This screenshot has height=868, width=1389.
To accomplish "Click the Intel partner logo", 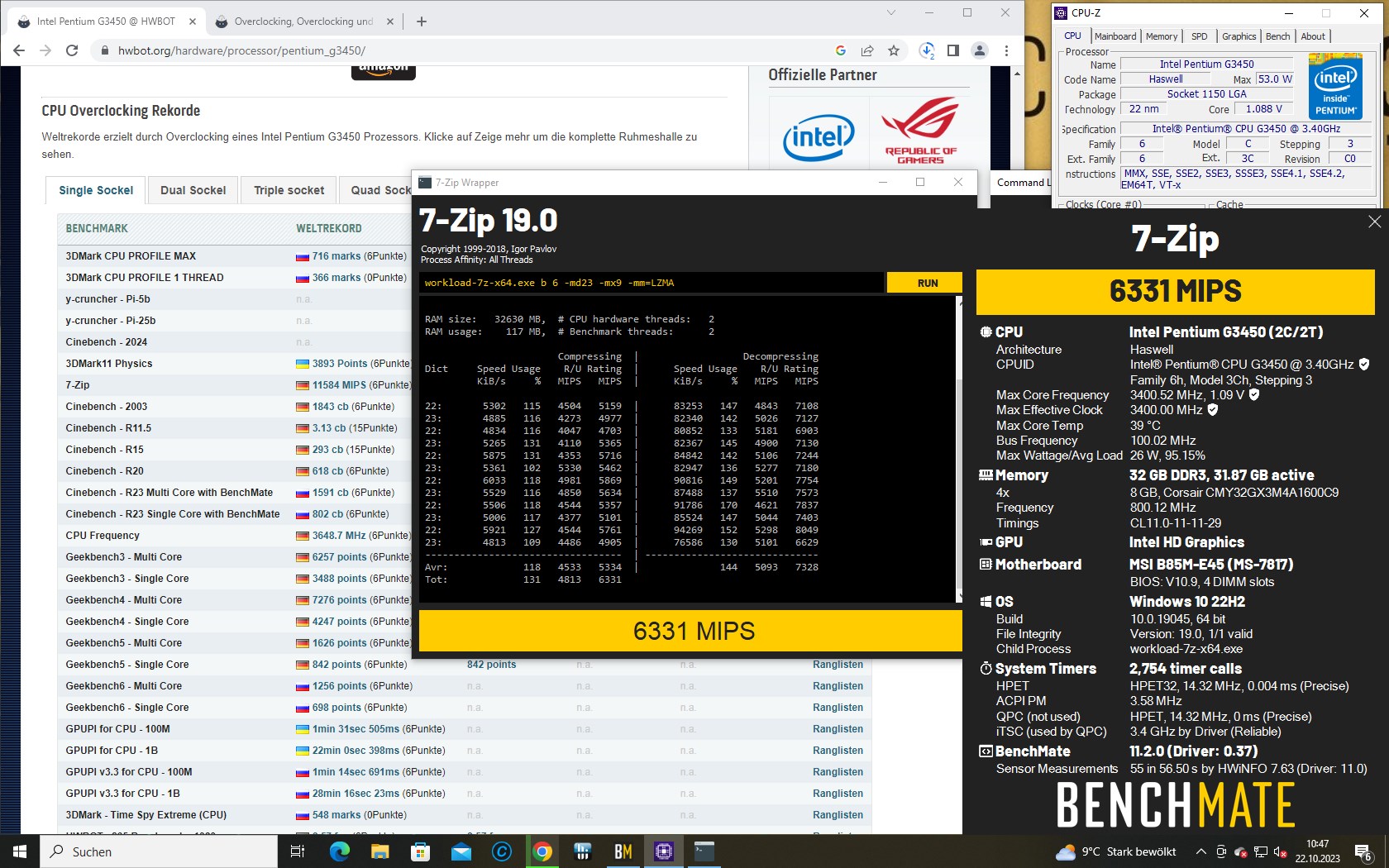I will click(x=819, y=138).
